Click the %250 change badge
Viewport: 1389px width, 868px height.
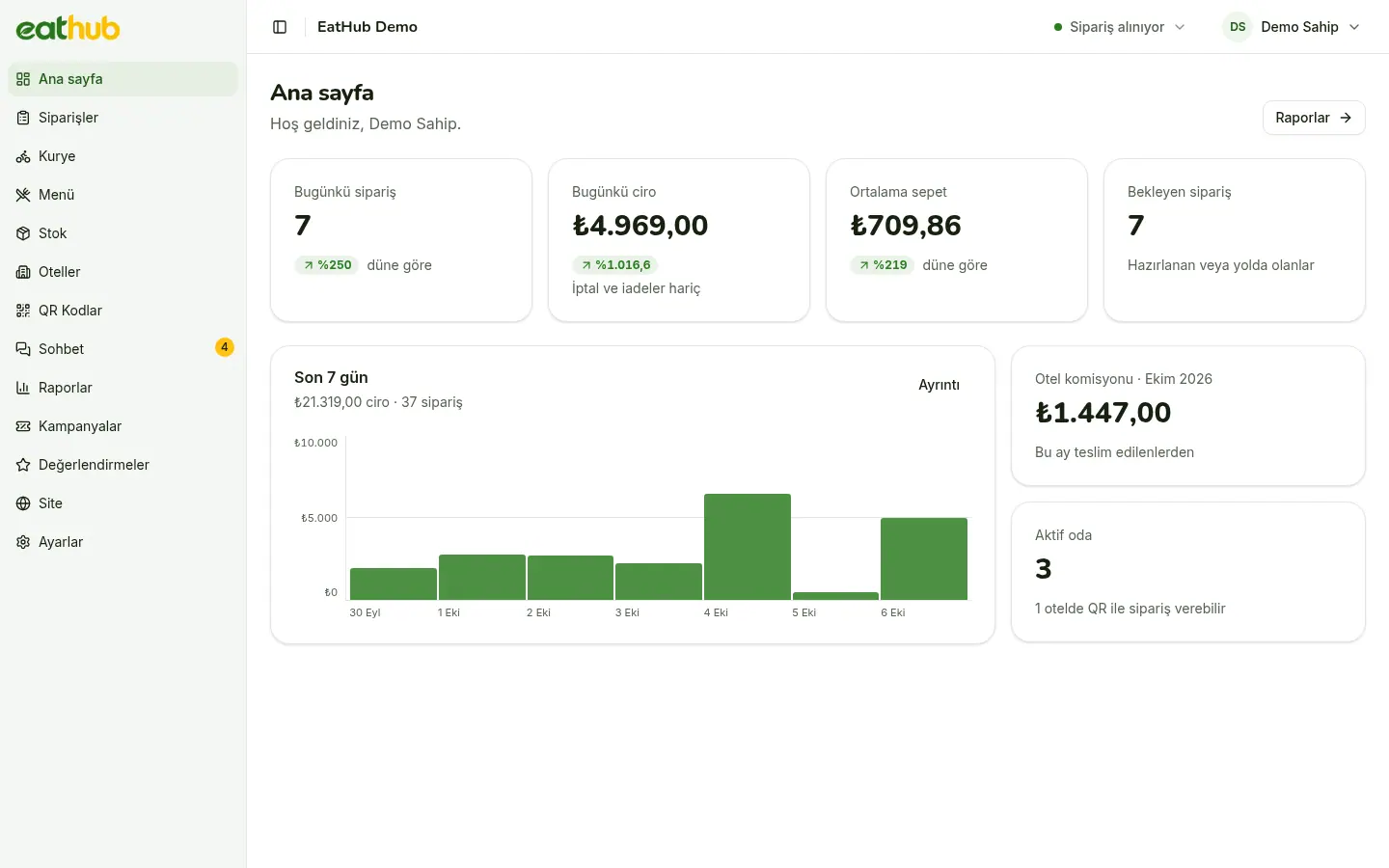pyautogui.click(x=327, y=265)
